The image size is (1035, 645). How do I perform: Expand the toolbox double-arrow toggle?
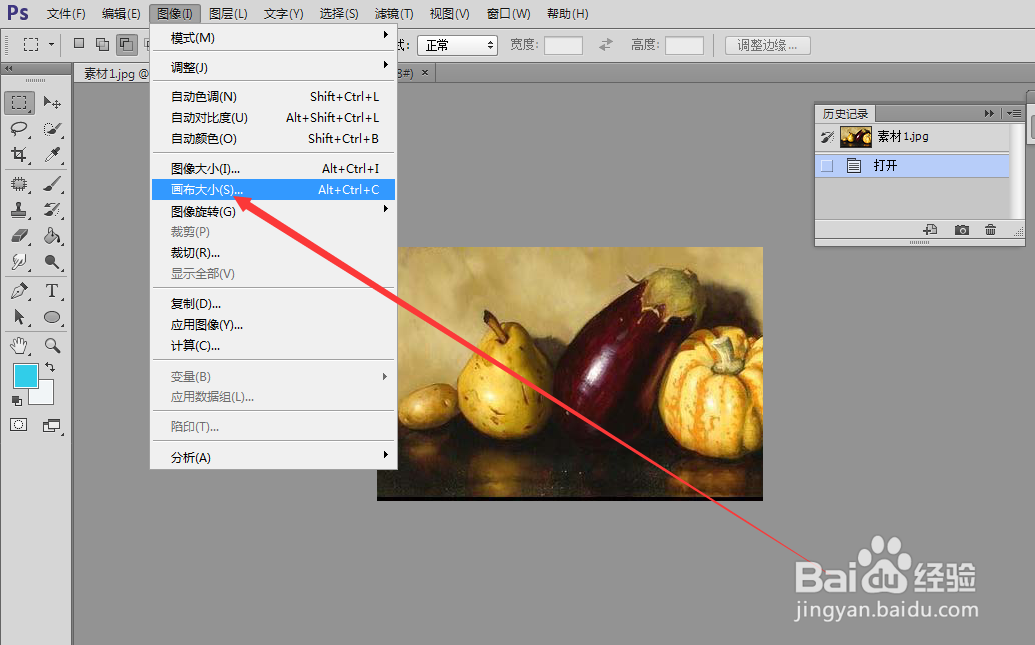coord(9,69)
